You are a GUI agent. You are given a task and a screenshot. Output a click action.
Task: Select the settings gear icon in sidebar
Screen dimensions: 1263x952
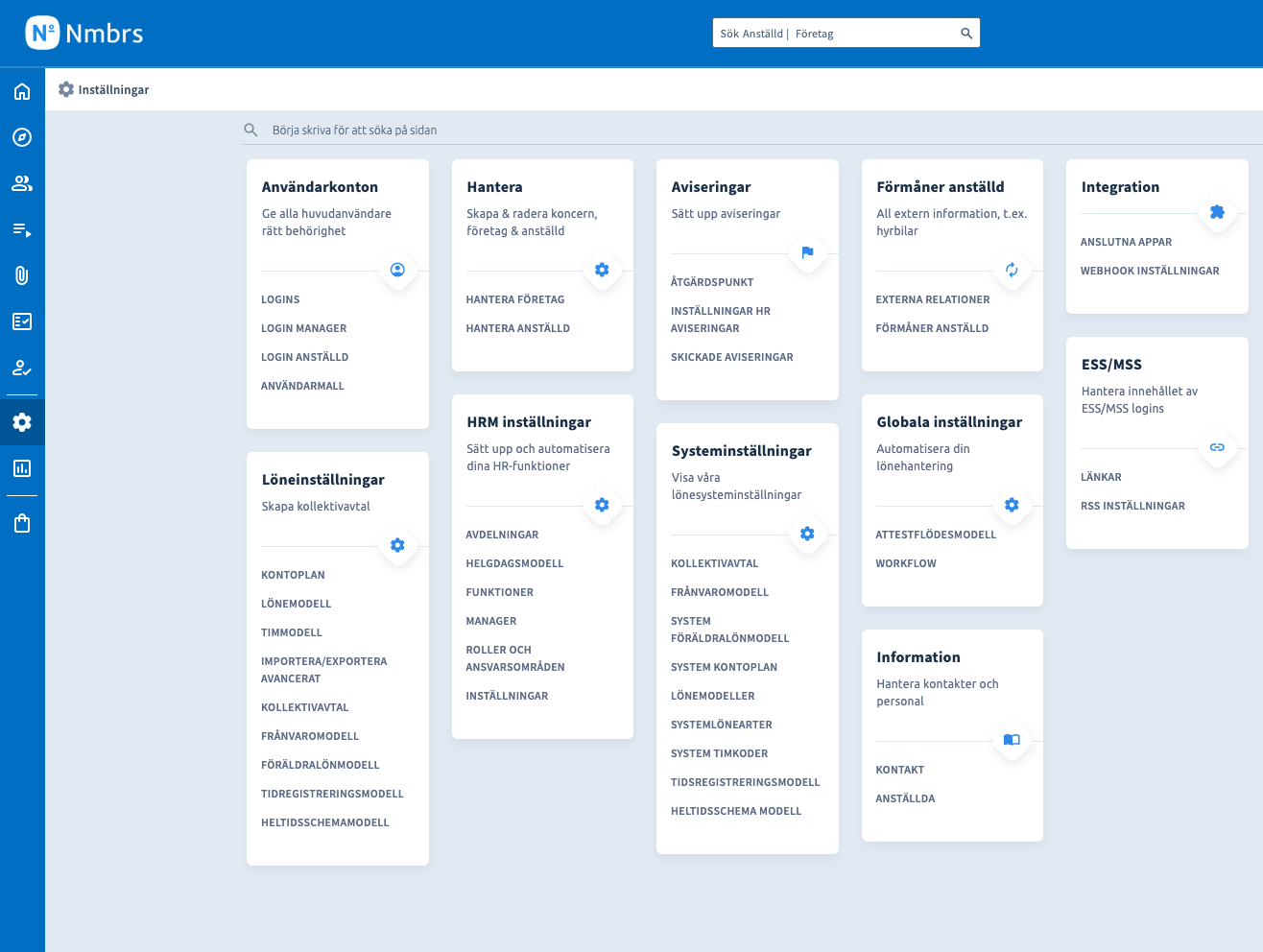(x=22, y=422)
